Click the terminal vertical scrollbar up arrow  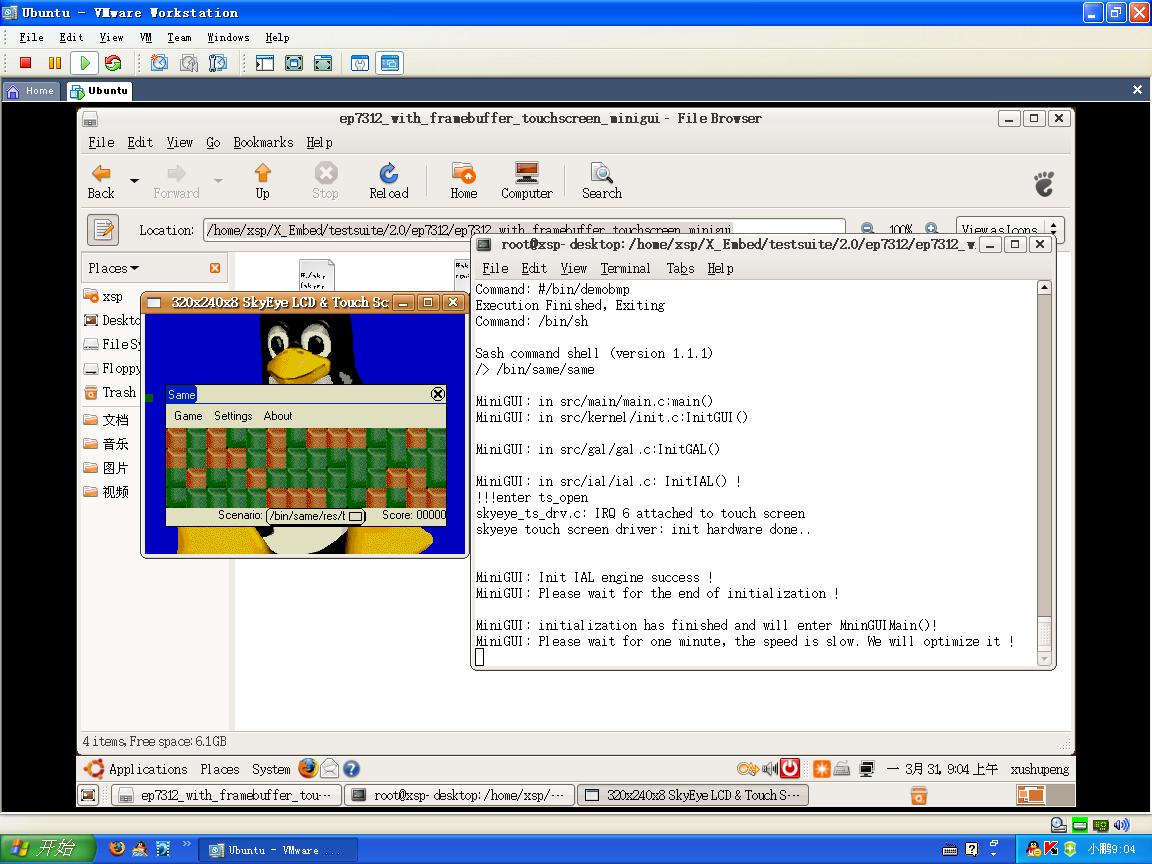(1044, 287)
